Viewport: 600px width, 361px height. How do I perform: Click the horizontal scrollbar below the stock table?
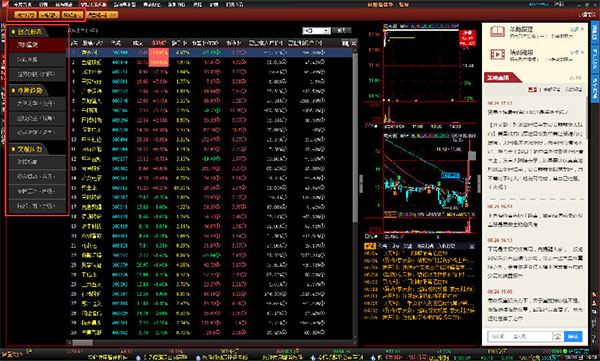[x=212, y=342]
